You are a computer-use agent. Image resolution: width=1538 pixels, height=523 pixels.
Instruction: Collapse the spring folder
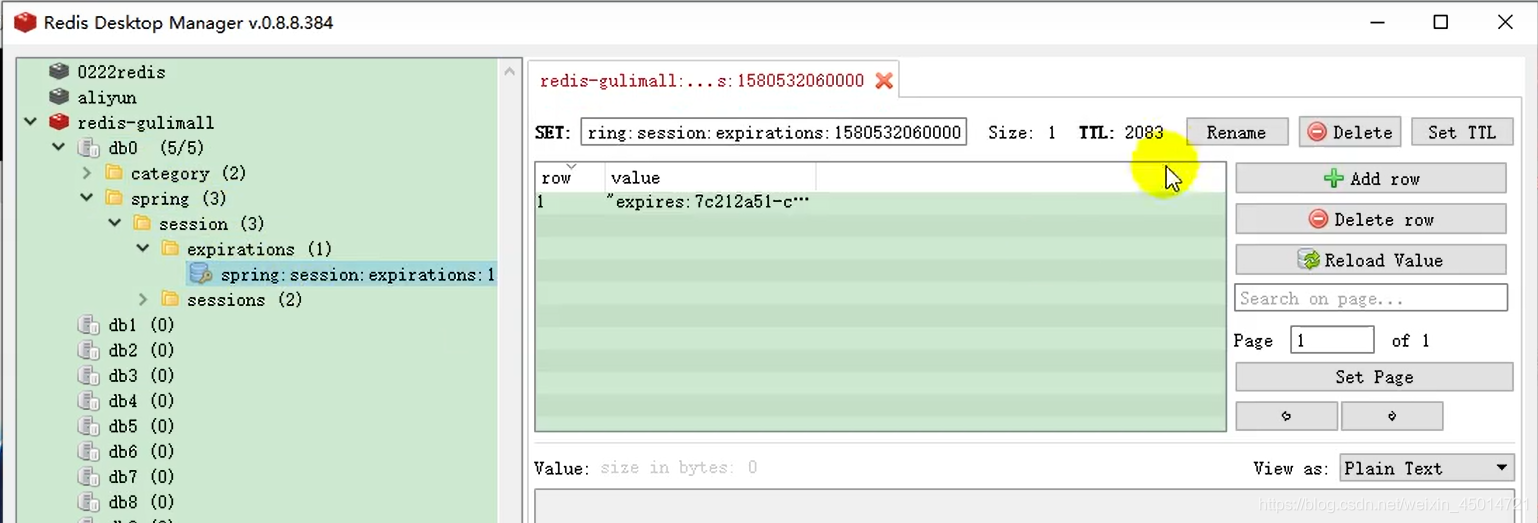point(87,198)
